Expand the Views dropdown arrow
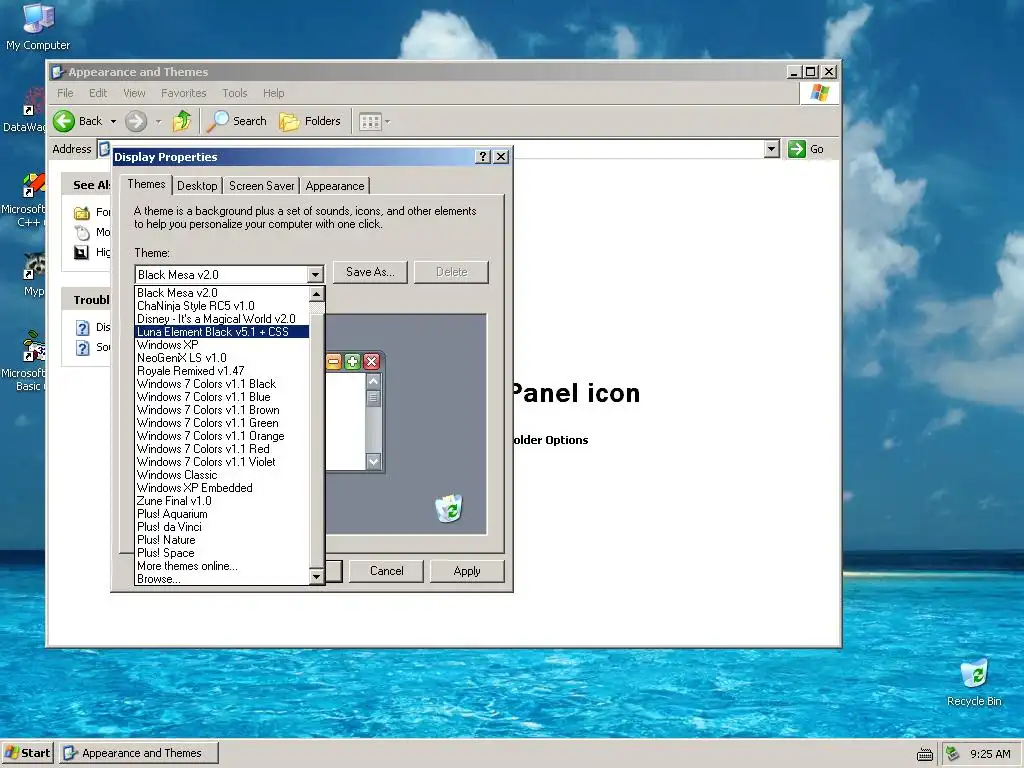Viewport: 1024px width, 768px height. coord(388,121)
